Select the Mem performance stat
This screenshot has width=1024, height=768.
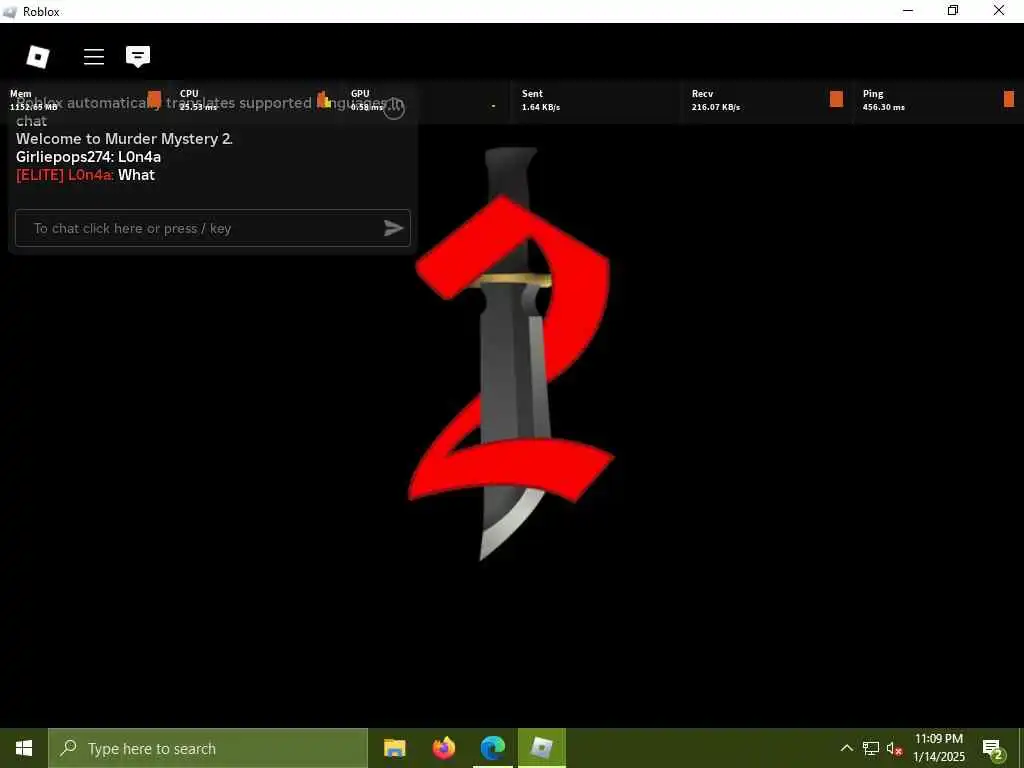[x=85, y=100]
